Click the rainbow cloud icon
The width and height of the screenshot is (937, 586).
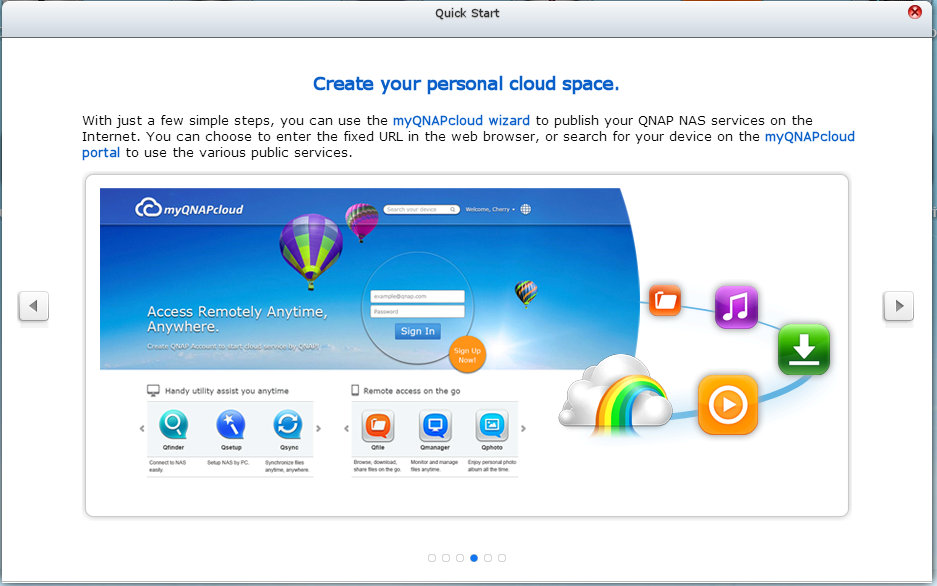[x=615, y=394]
